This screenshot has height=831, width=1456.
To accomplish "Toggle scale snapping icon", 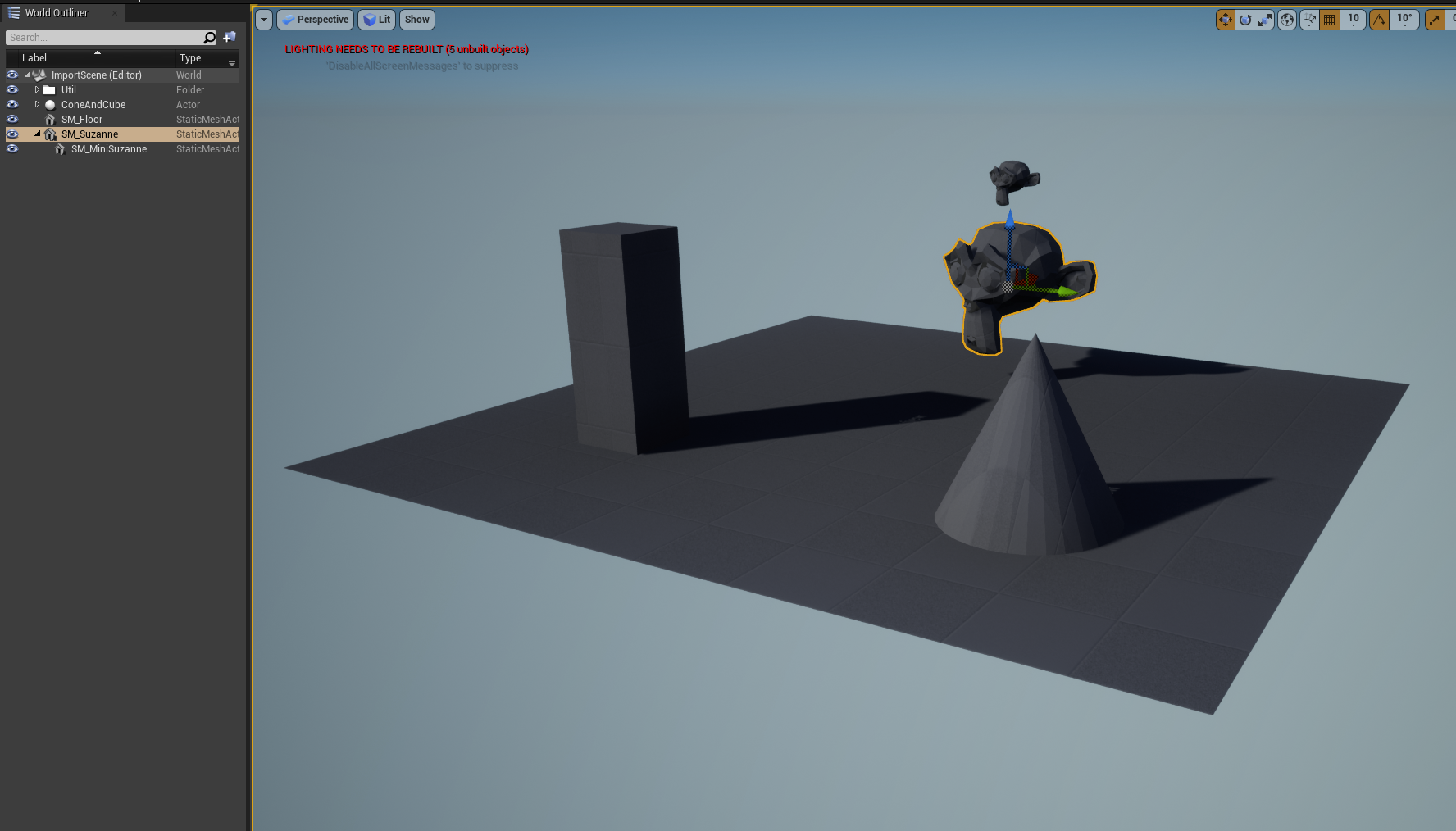I will click(x=1435, y=20).
